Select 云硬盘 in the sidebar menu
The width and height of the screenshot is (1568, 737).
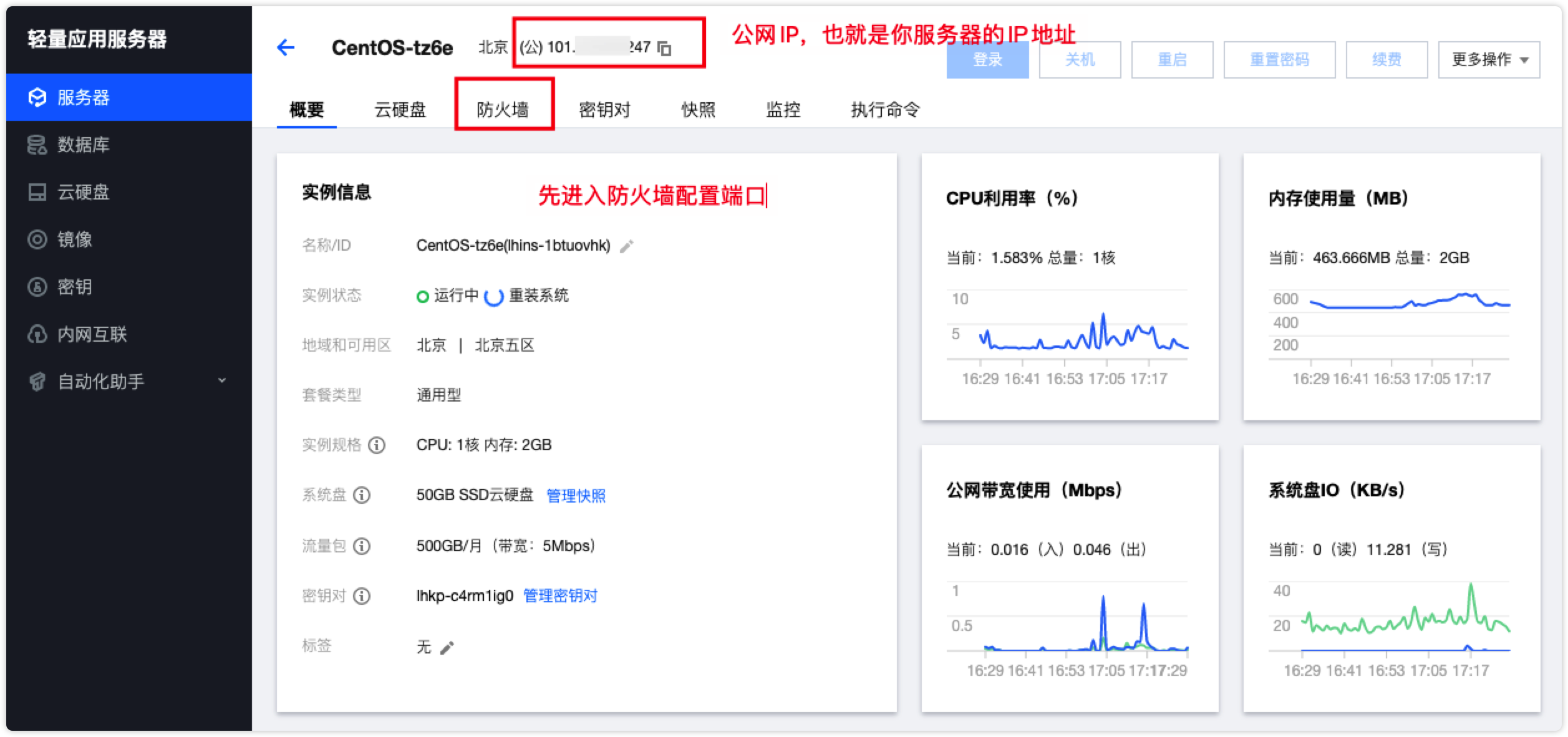[129, 192]
